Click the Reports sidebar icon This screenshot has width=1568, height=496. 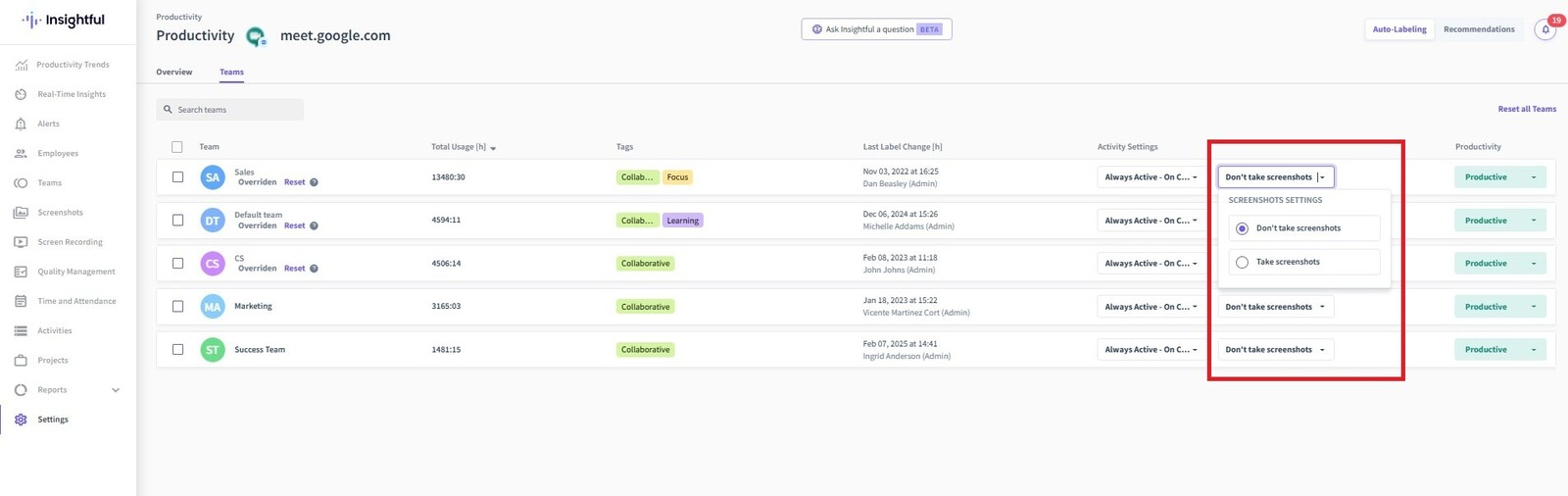(x=21, y=390)
